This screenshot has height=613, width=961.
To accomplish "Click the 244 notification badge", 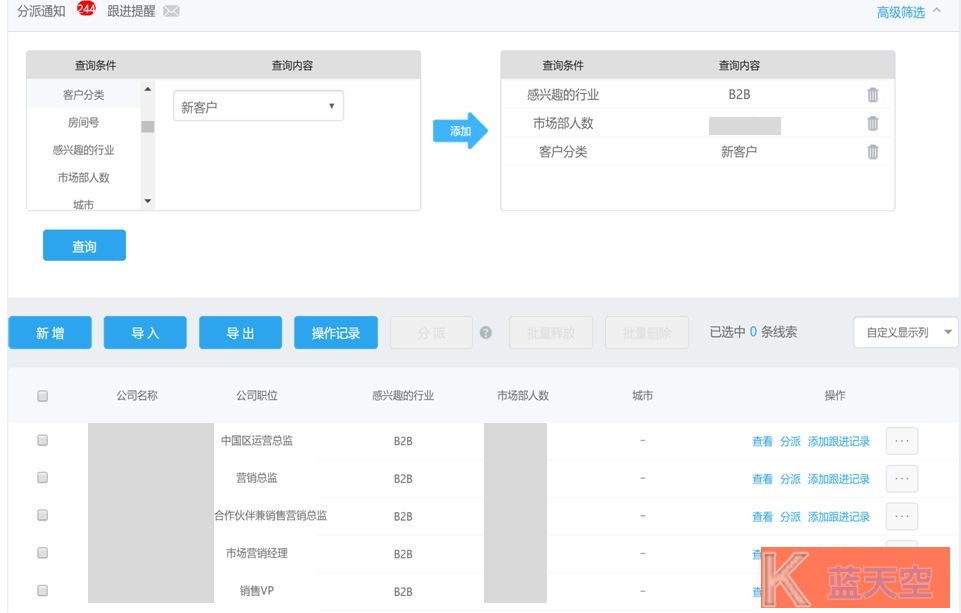I will pyautogui.click(x=86, y=11).
